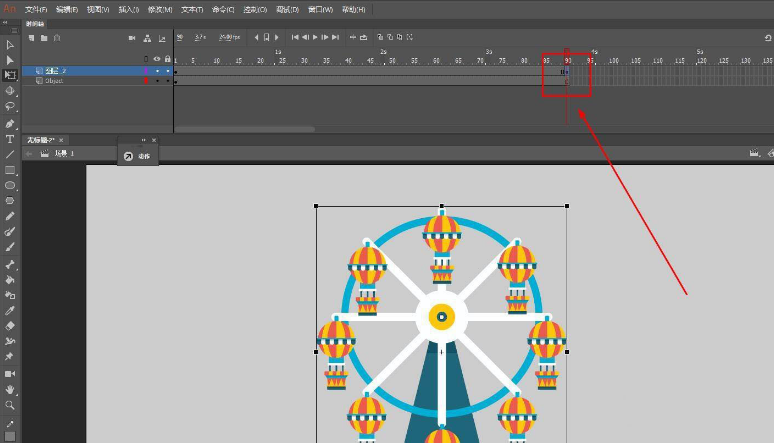Open the 视图(V) menu
This screenshot has height=443, width=774.
pos(98,9)
